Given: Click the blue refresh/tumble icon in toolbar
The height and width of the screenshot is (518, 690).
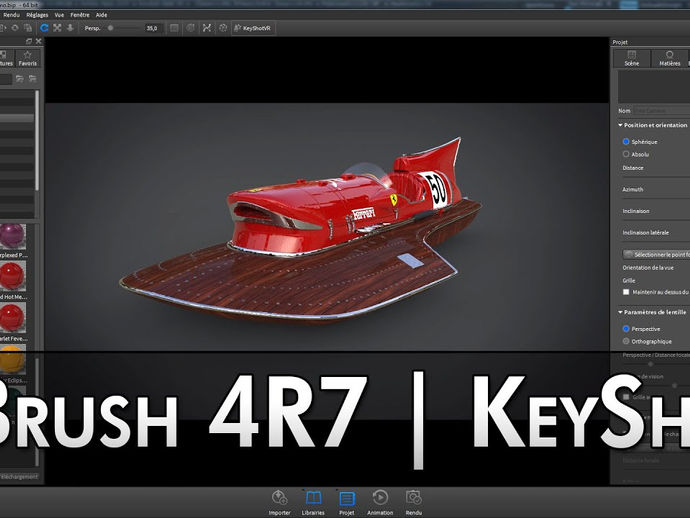Looking at the screenshot, I should tap(44, 28).
